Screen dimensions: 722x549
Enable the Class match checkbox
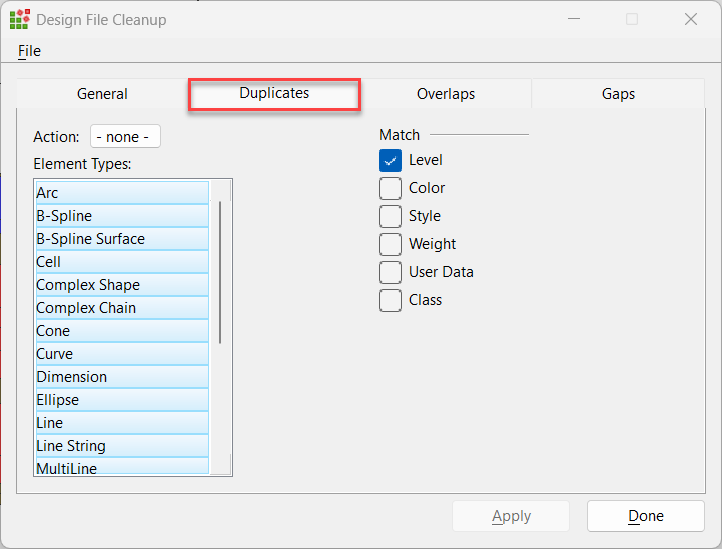click(x=390, y=300)
